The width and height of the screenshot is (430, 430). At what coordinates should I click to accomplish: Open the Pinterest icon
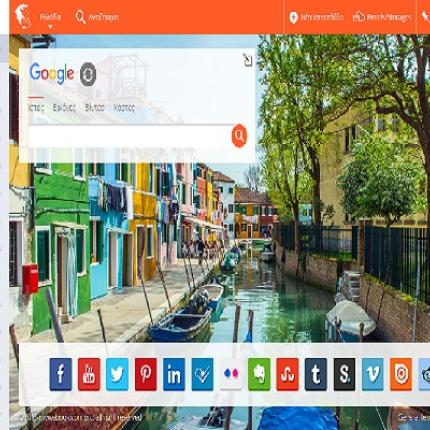[146, 374]
